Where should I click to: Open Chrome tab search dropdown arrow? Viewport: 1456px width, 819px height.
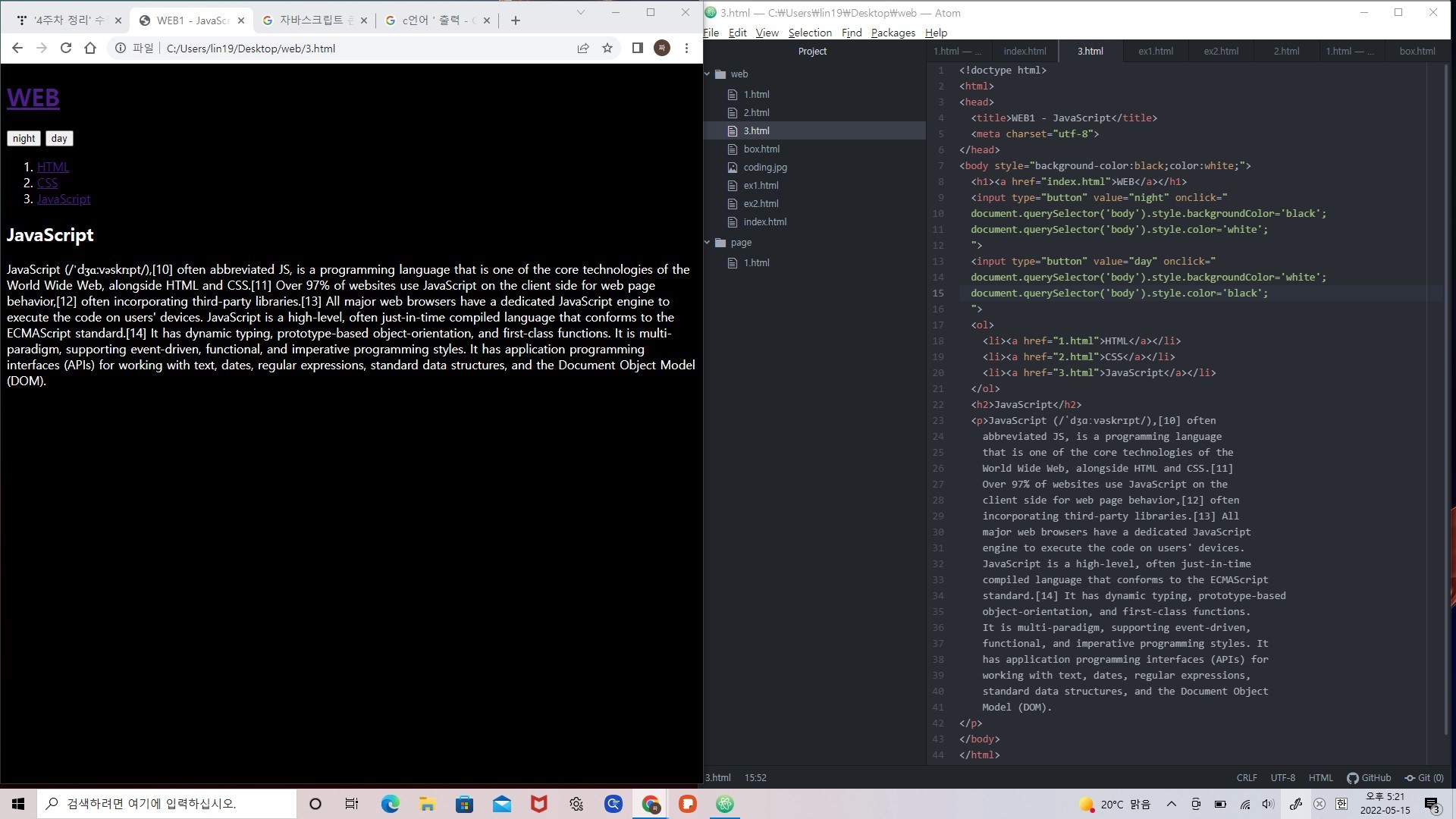point(580,12)
